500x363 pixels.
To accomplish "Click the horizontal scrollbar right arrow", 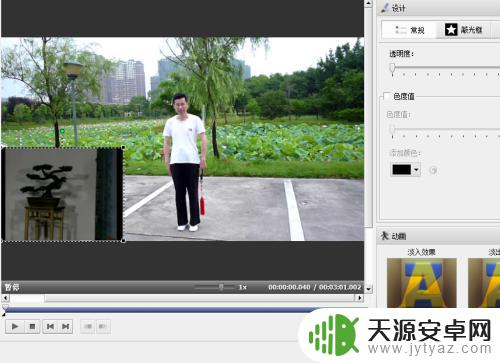I will pos(360,298).
